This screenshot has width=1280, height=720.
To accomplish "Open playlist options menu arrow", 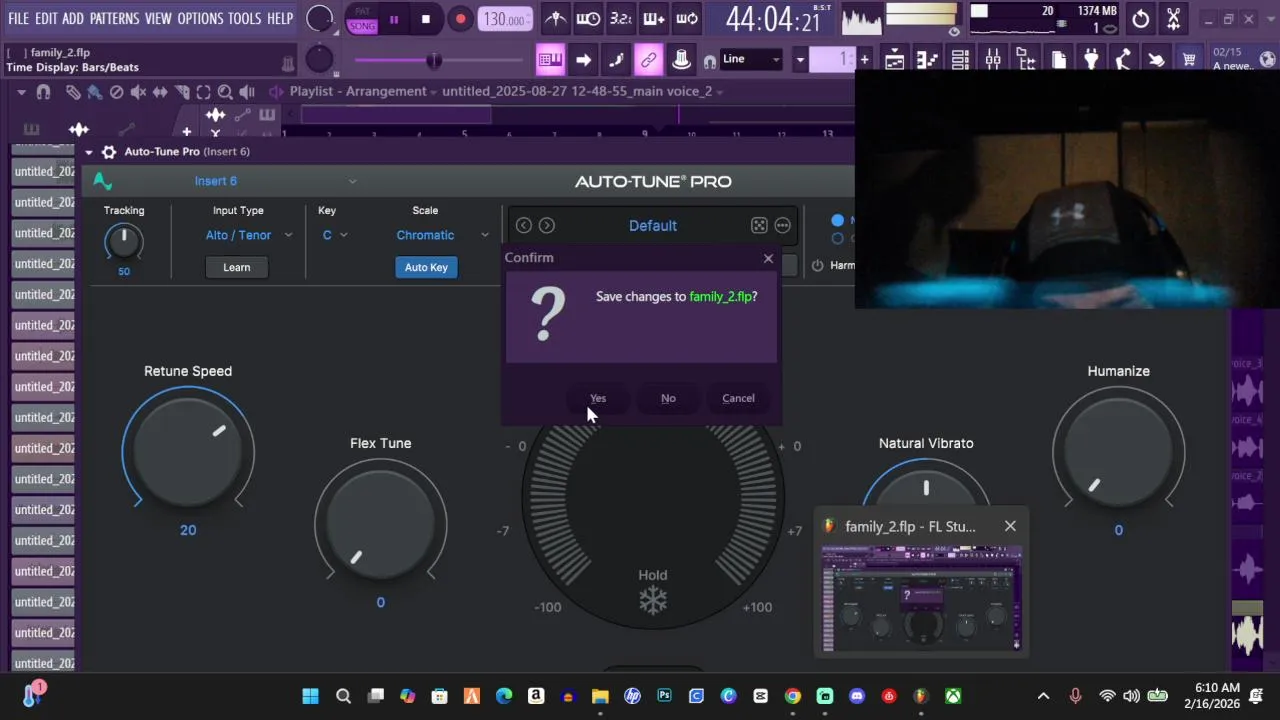I will [x=21, y=92].
